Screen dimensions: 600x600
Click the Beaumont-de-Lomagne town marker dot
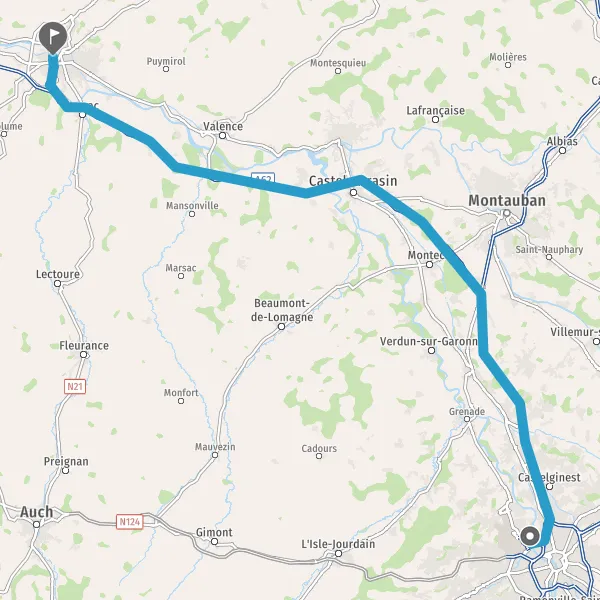(281, 326)
